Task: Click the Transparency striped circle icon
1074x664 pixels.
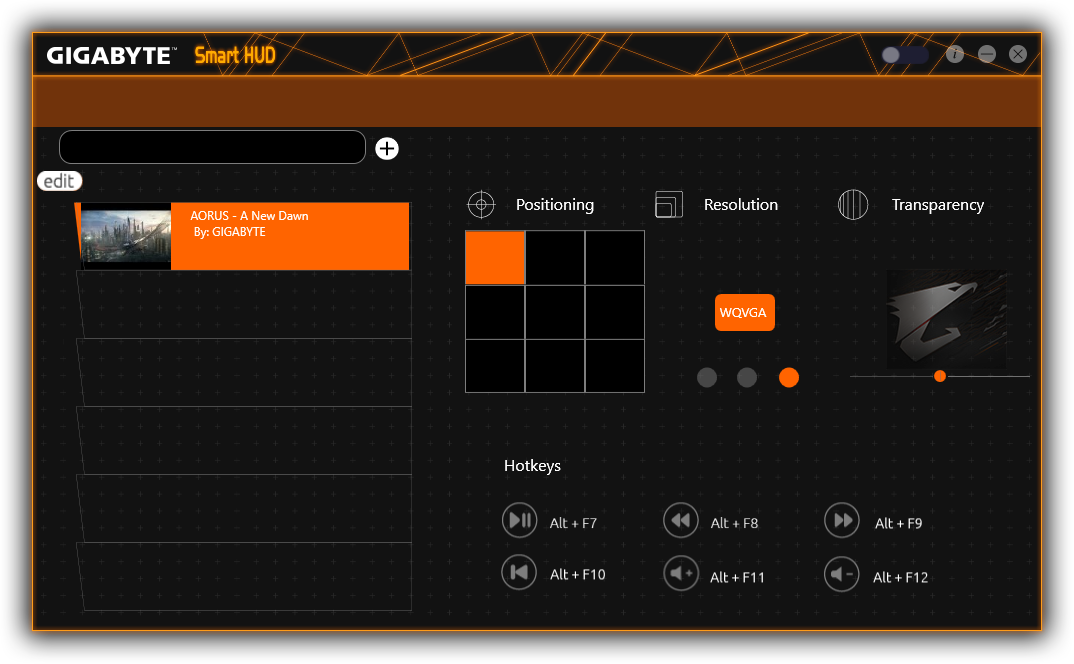Action: (x=853, y=204)
